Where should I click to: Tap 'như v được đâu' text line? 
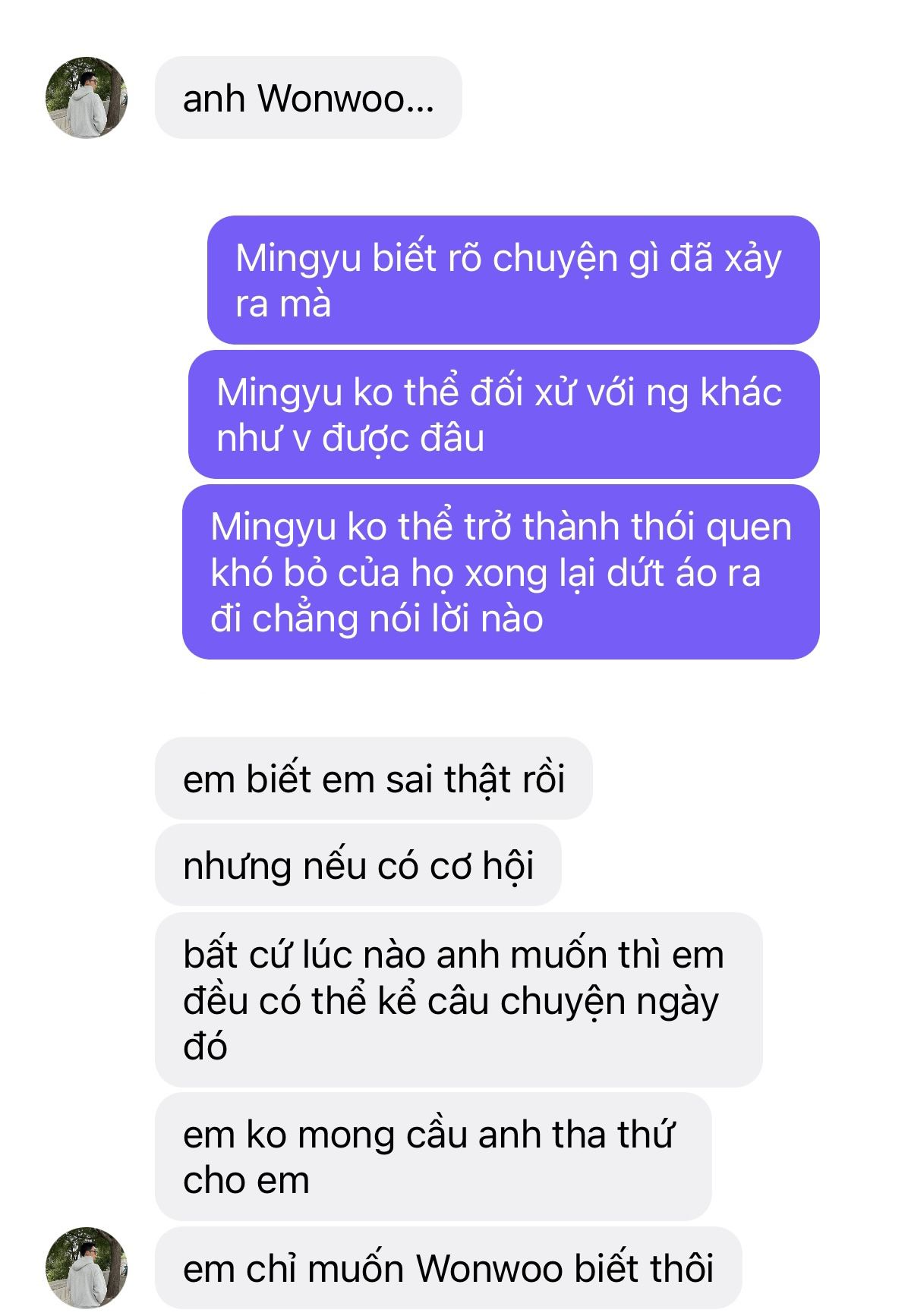(350, 438)
